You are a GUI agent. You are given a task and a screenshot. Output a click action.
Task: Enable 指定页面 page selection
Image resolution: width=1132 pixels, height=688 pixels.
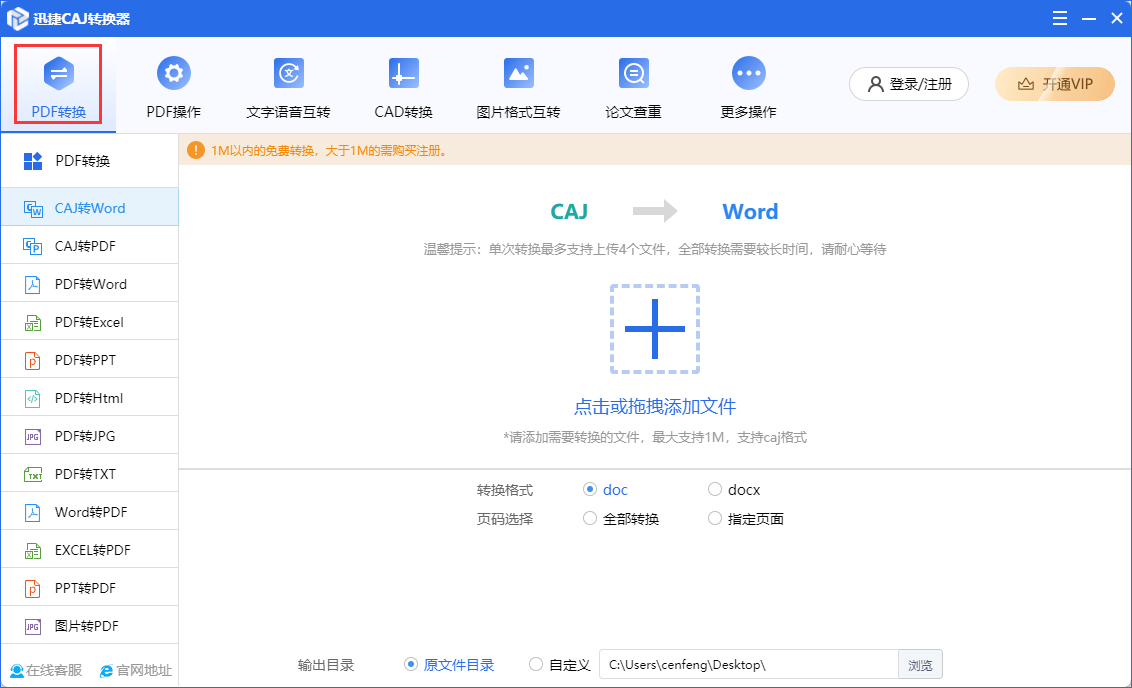pyautogui.click(x=715, y=519)
